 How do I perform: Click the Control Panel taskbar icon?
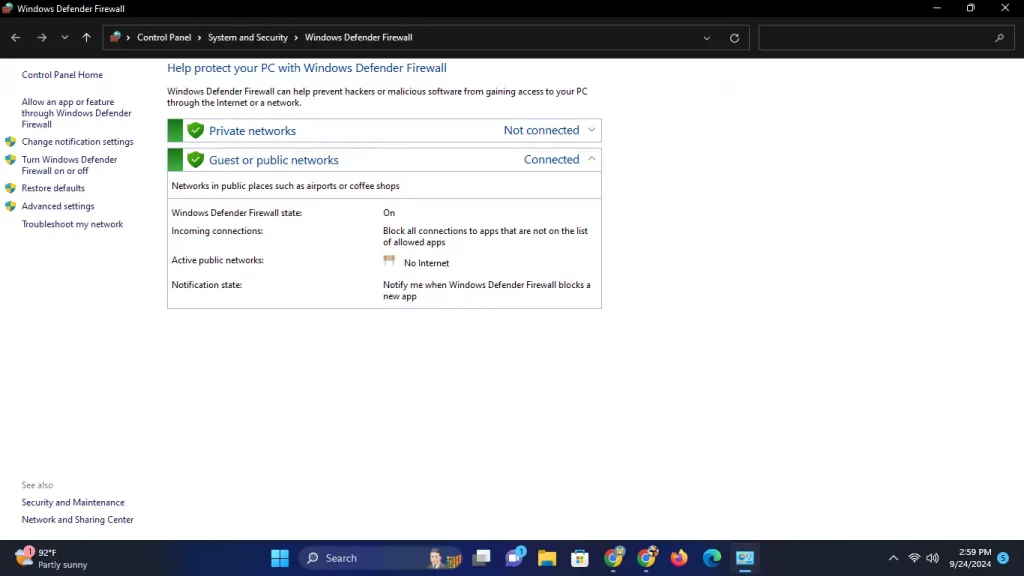click(x=745, y=558)
